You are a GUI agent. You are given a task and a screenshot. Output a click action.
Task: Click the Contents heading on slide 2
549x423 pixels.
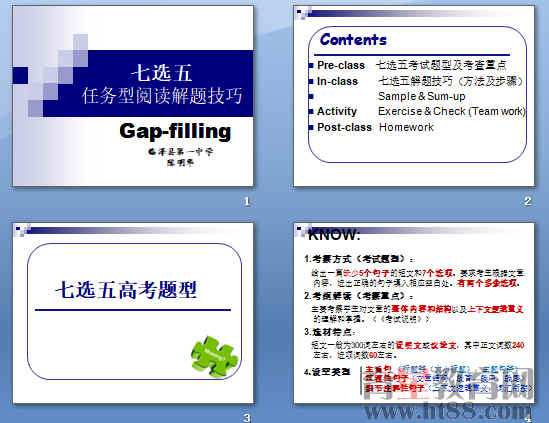[x=353, y=40]
